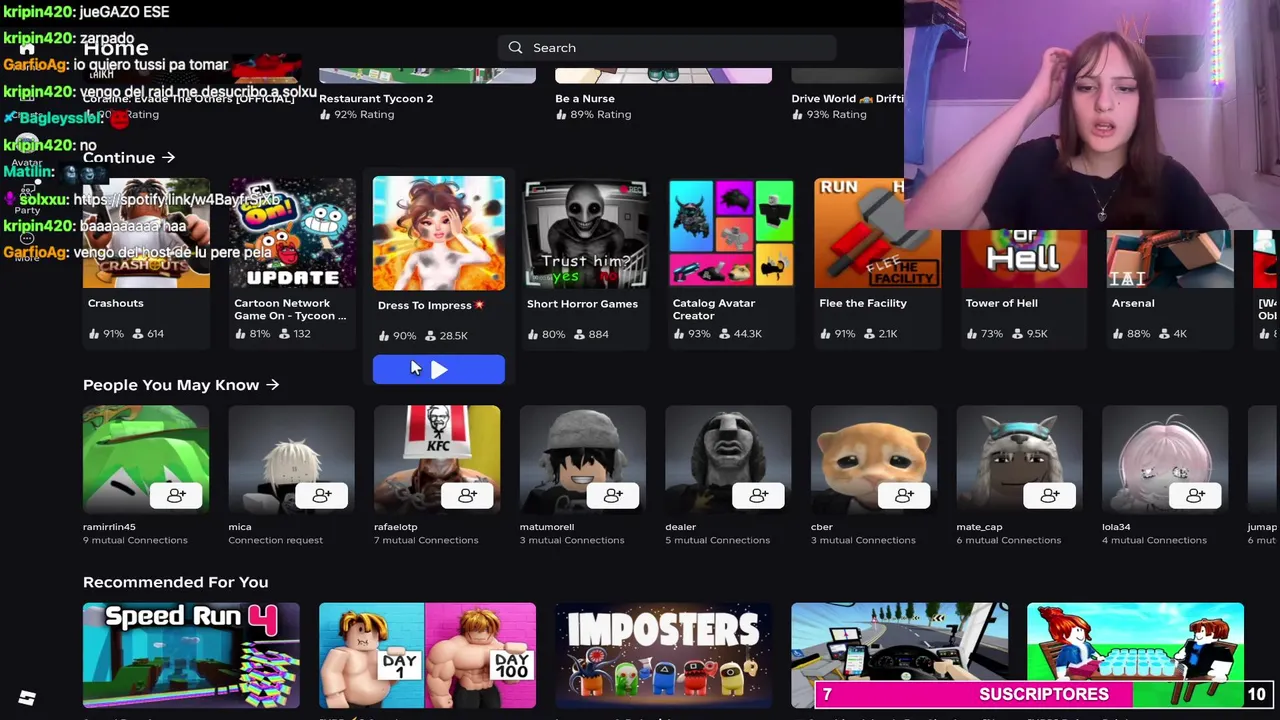Click the streamer webcam overlay
This screenshot has width=1280, height=720.
[1092, 115]
